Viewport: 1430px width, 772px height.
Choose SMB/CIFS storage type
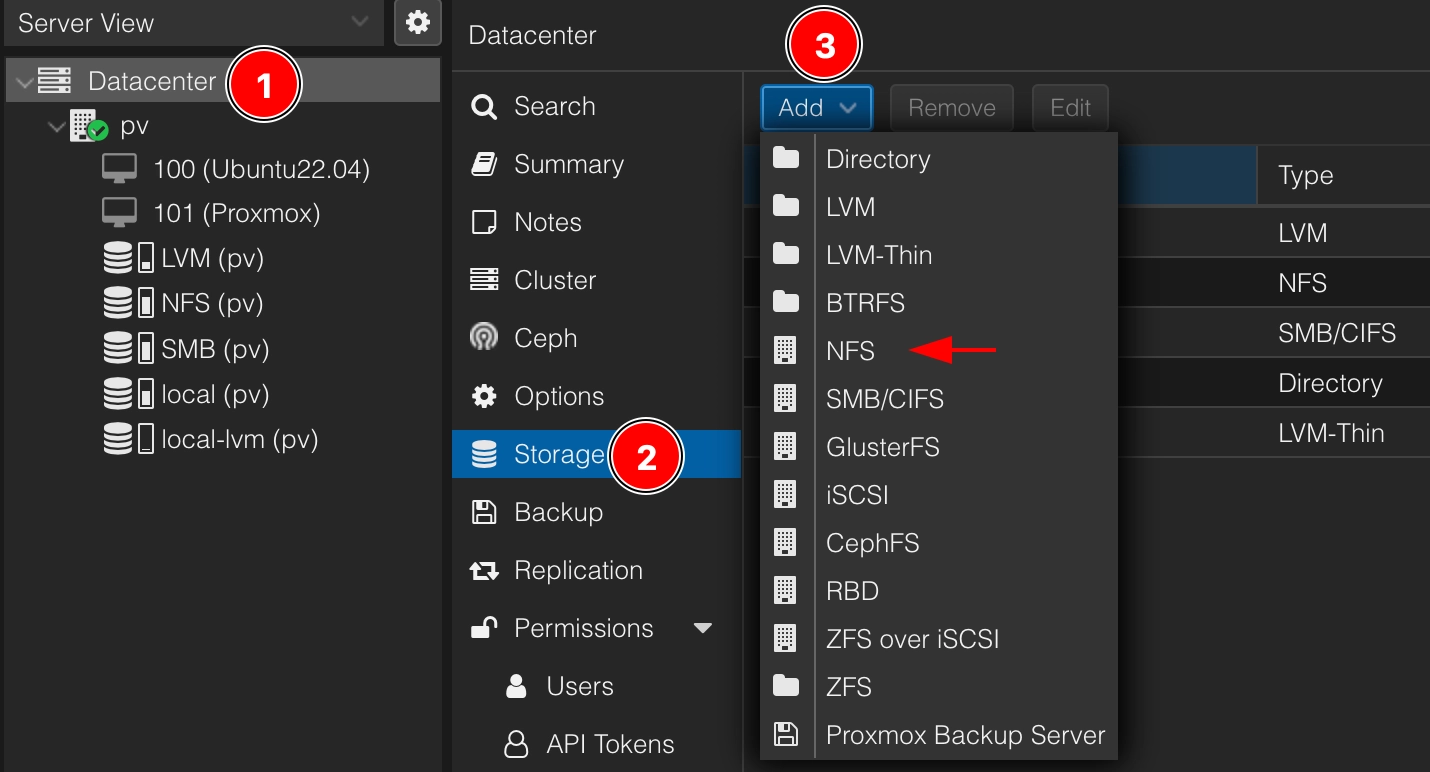click(884, 399)
